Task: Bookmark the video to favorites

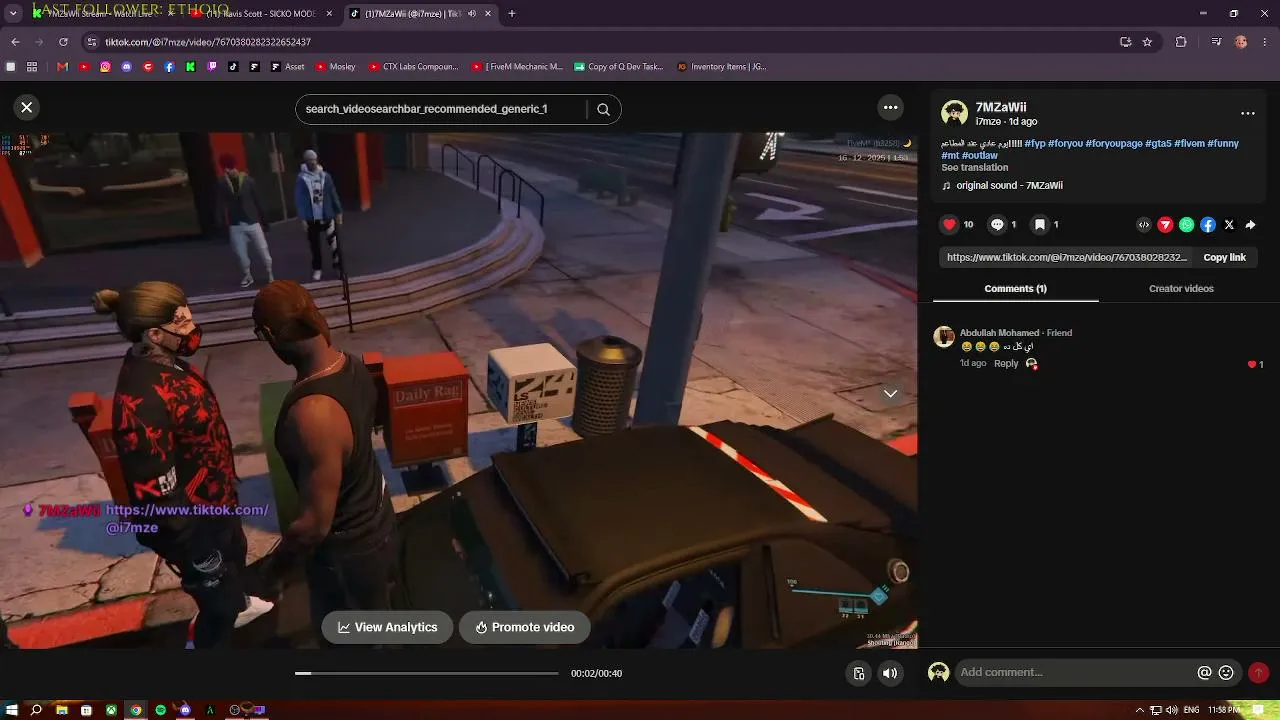Action: pos(1040,225)
